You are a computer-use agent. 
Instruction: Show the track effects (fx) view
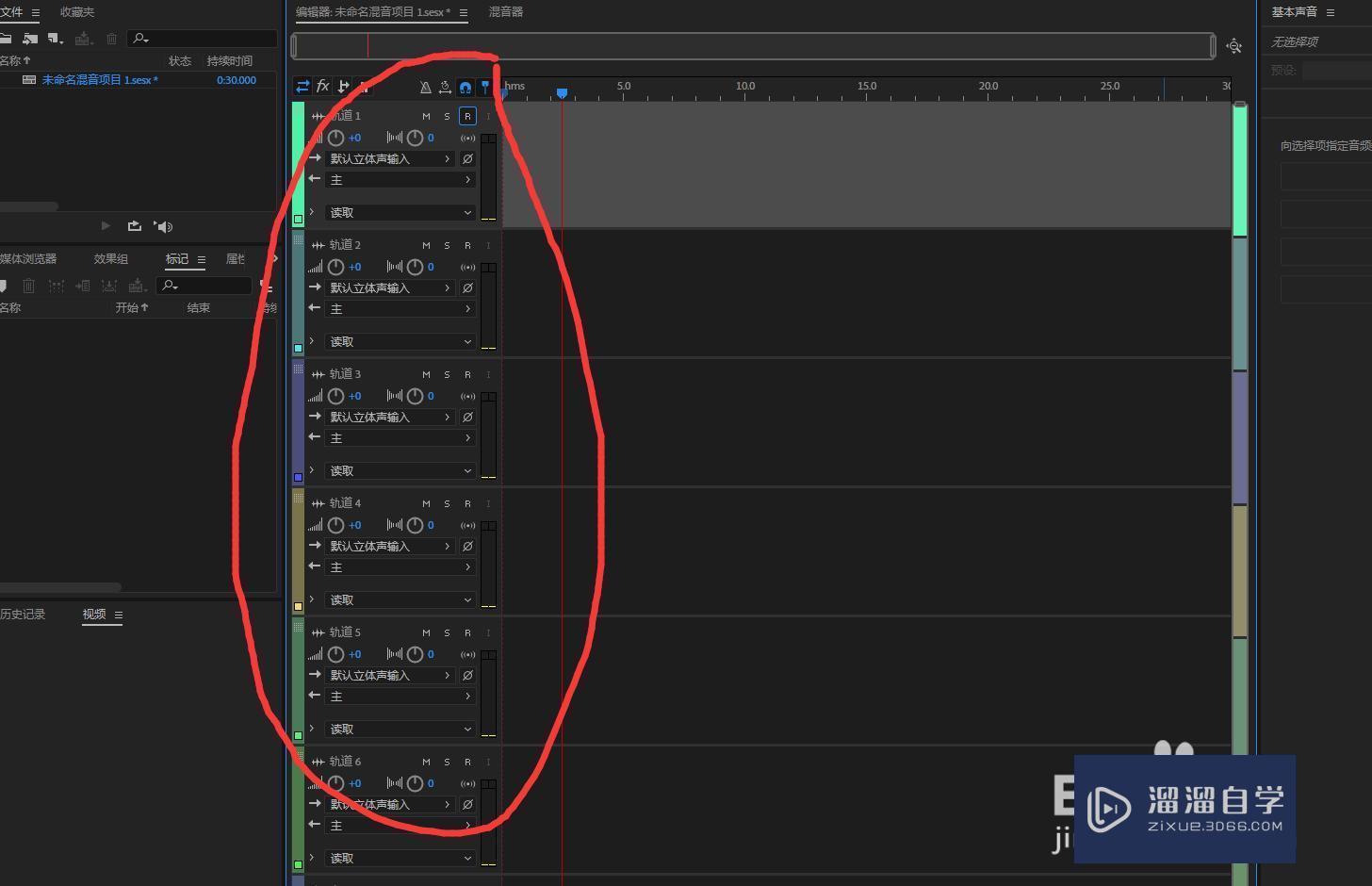[x=322, y=87]
